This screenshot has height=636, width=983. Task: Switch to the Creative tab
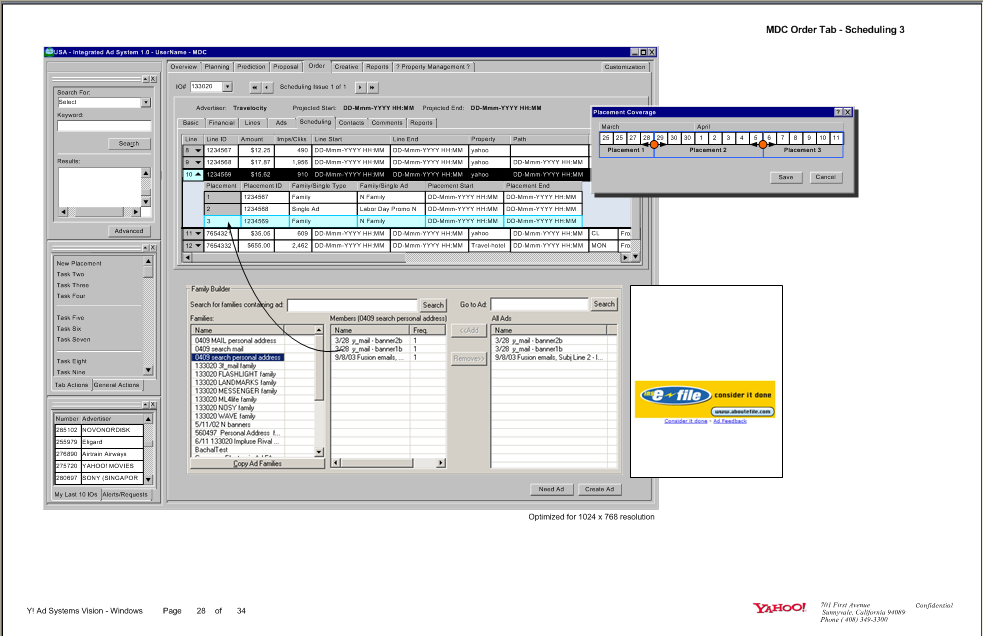[x=350, y=66]
